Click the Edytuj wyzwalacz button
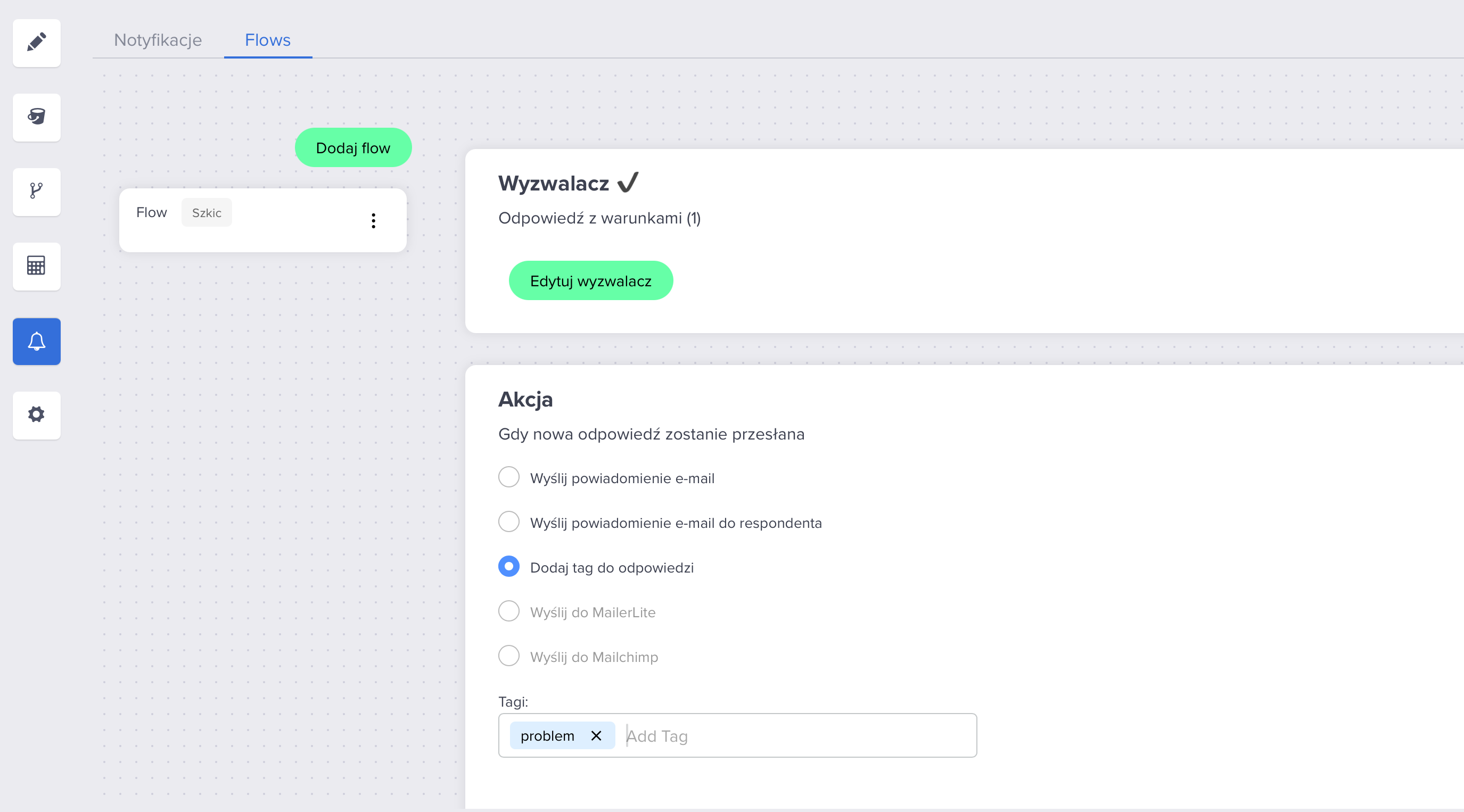 (590, 281)
